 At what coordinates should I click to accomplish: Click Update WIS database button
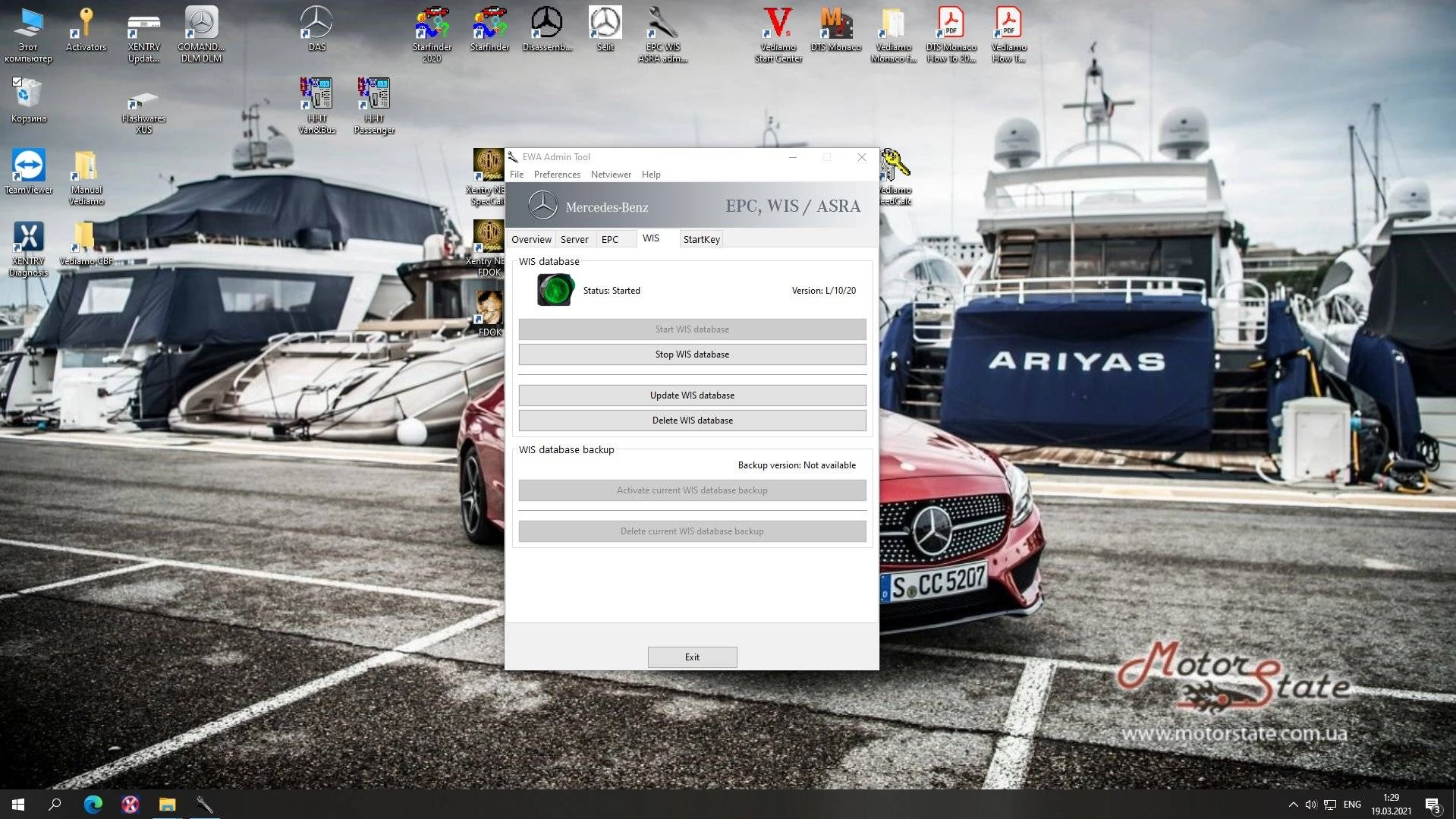click(692, 395)
